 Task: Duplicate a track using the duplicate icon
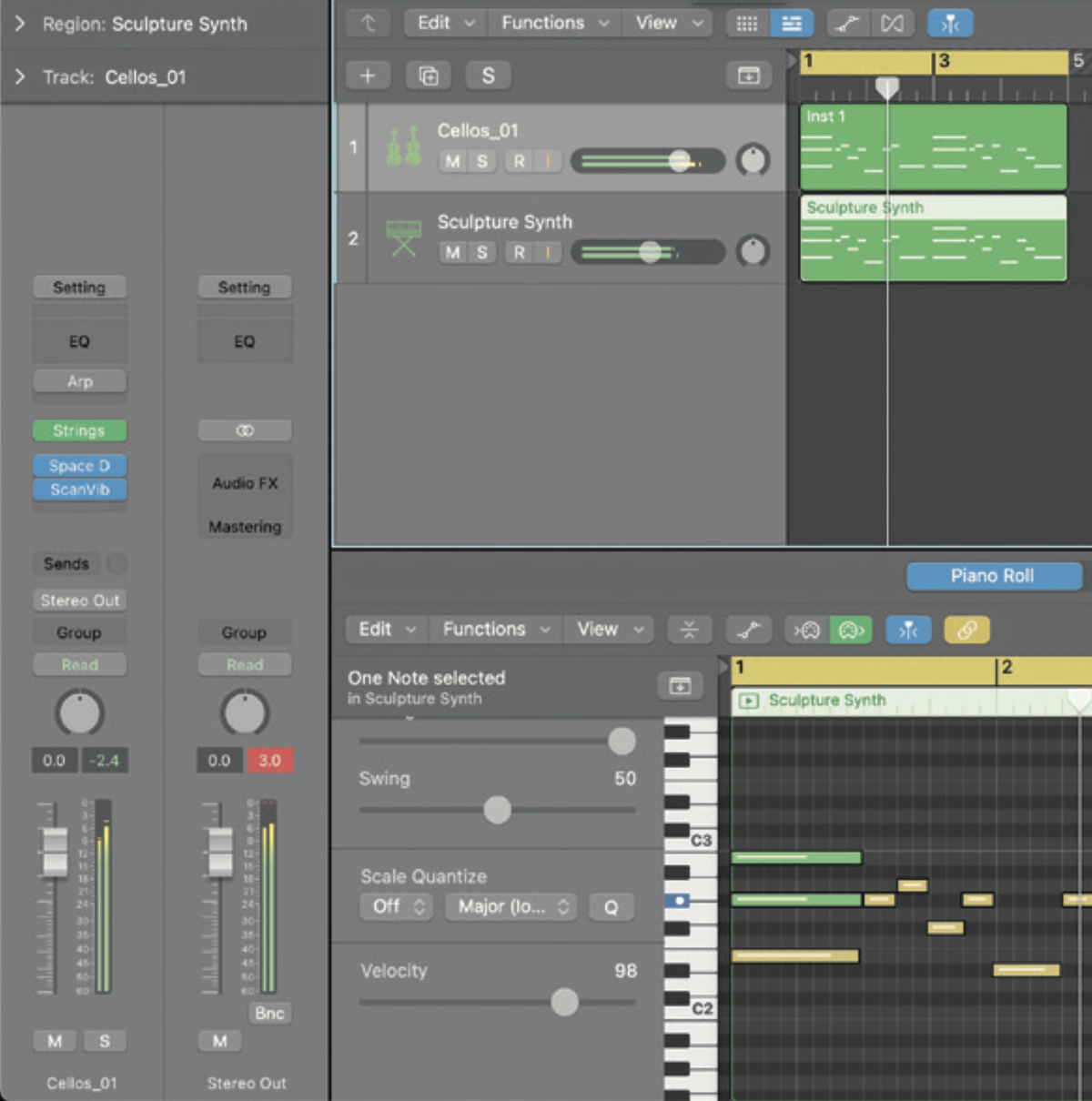428,75
